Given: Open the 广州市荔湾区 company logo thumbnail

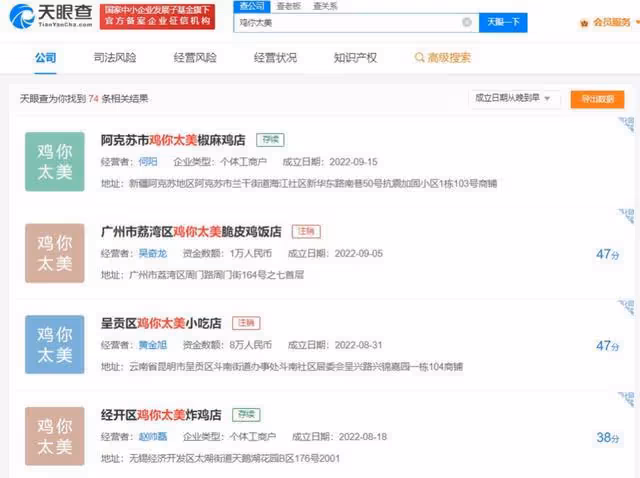Looking at the screenshot, I should tap(55, 253).
